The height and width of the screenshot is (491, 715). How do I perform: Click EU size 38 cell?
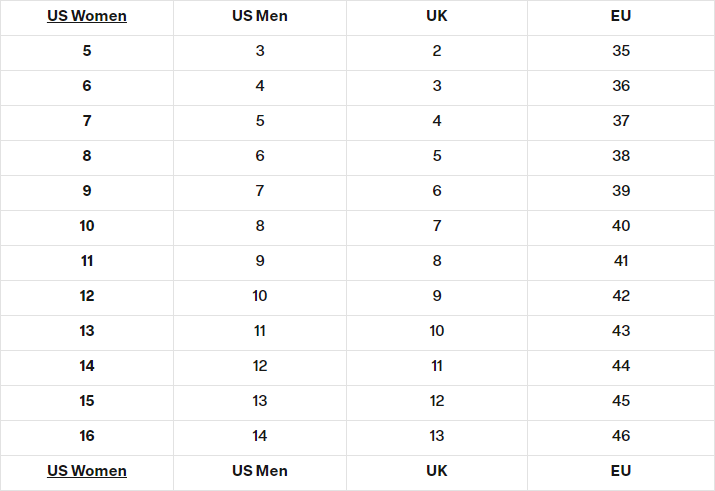621,156
